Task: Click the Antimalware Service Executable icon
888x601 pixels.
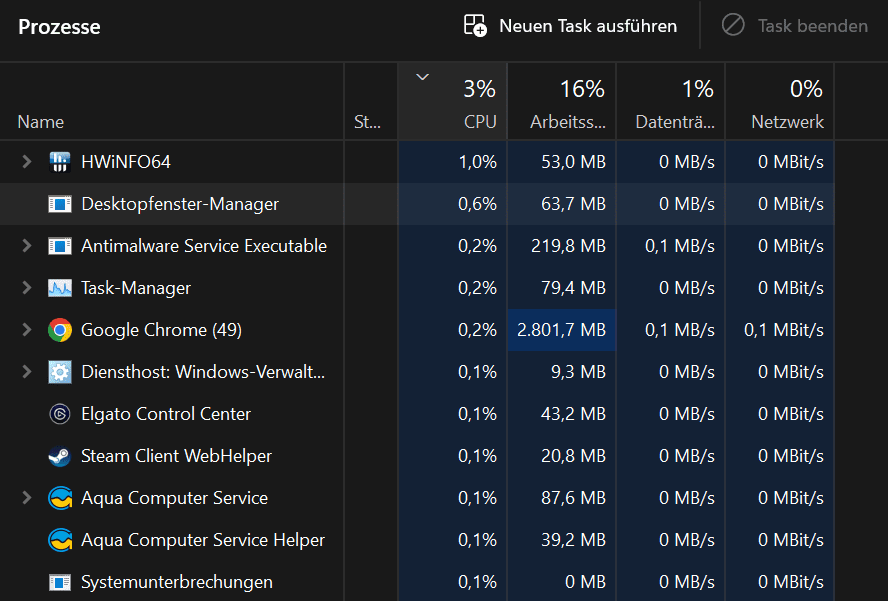Action: tap(59, 246)
